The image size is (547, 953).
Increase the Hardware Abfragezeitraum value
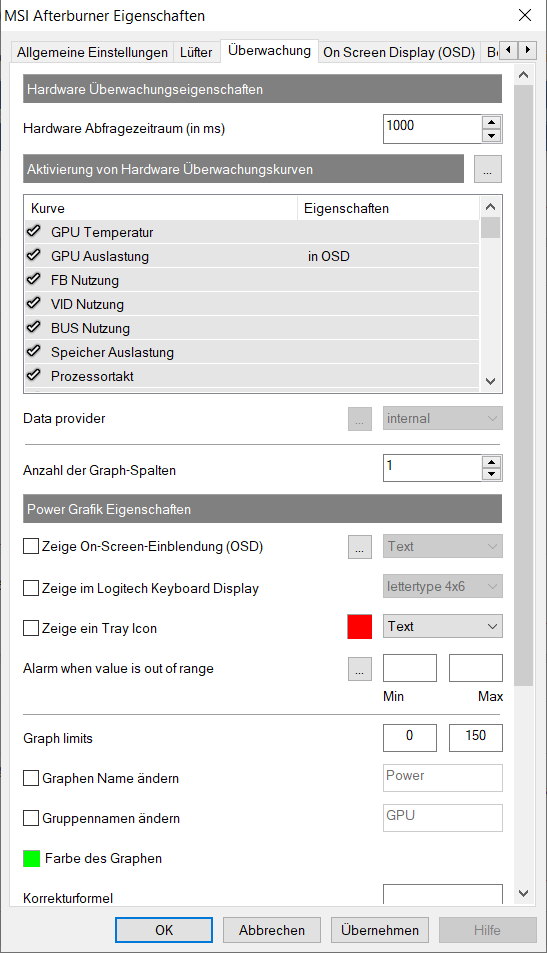coord(491,122)
